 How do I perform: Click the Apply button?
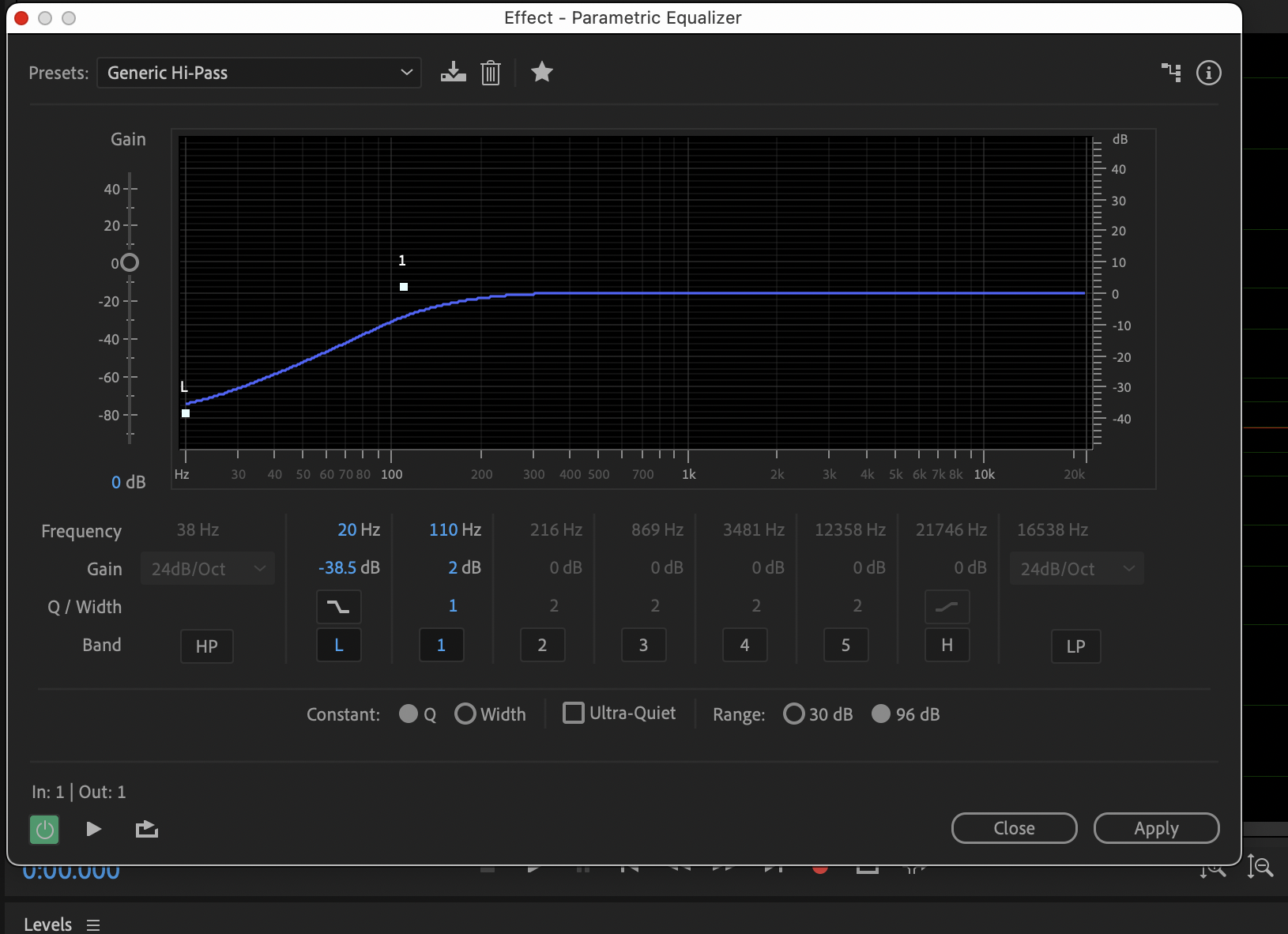click(x=1156, y=828)
